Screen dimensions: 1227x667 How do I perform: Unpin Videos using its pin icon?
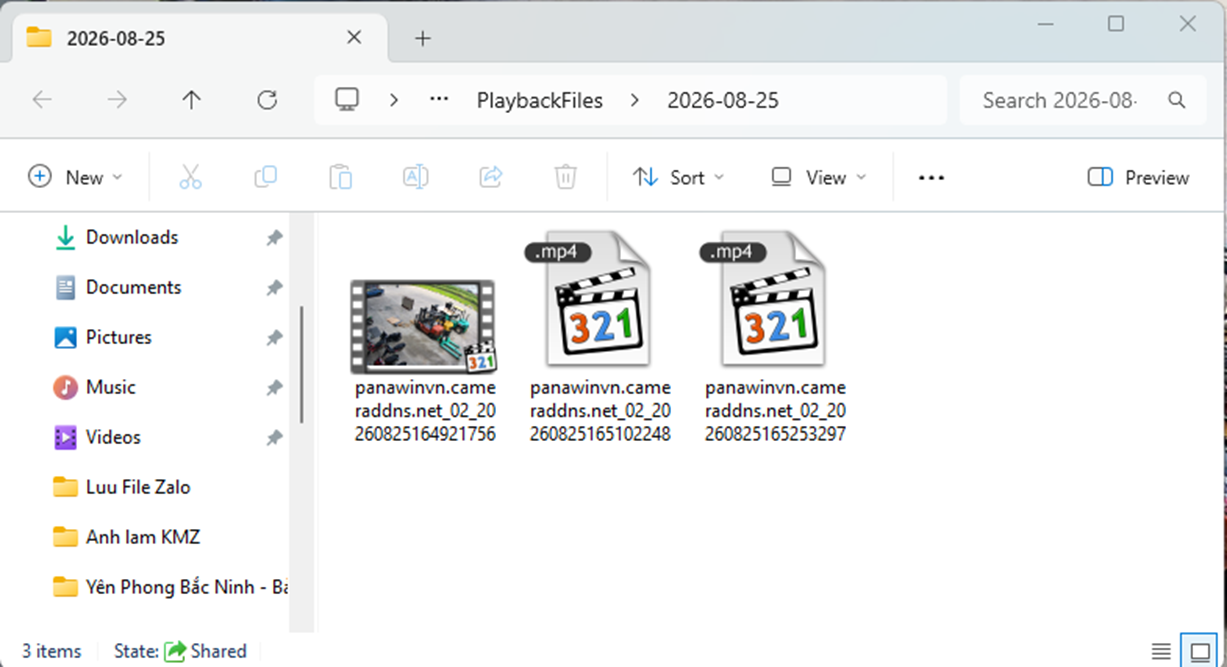[x=274, y=438]
